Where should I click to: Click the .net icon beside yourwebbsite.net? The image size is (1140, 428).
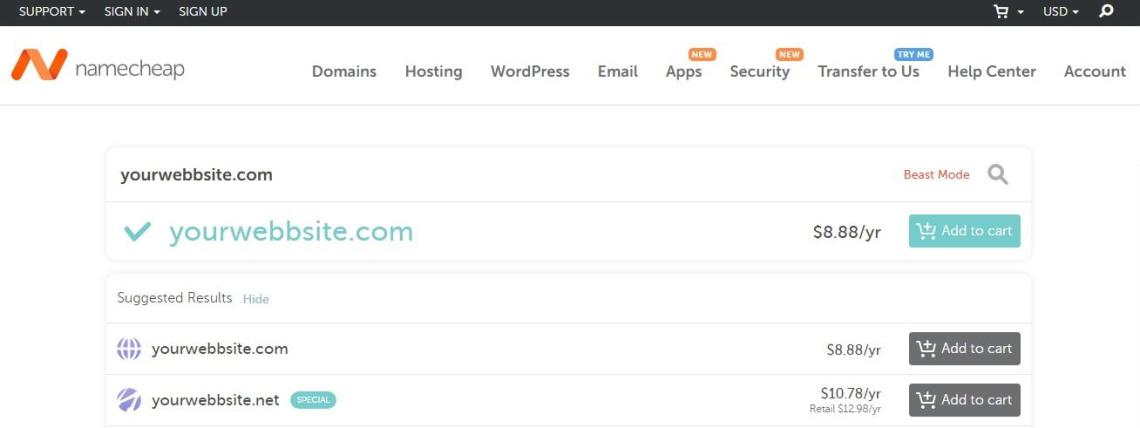[x=129, y=400]
